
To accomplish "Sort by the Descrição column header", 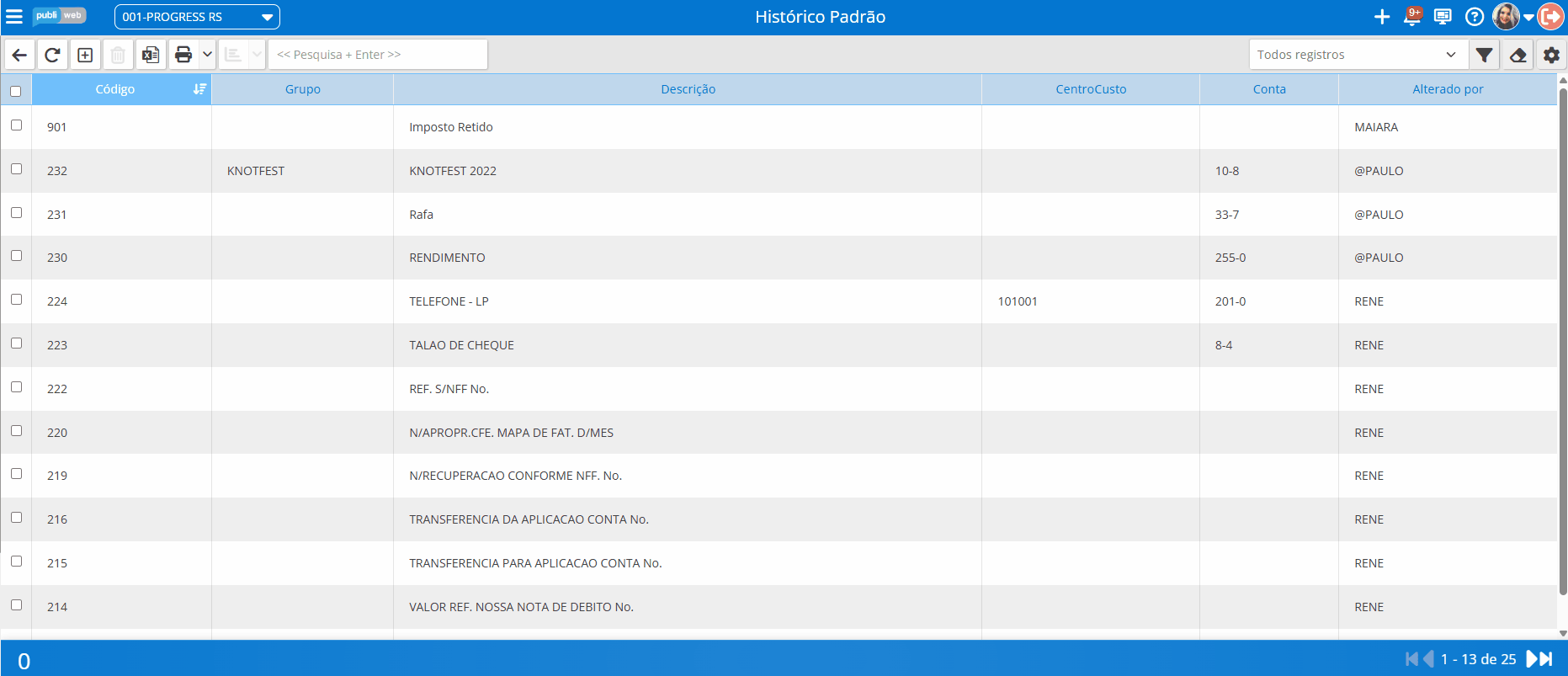I will coord(688,89).
